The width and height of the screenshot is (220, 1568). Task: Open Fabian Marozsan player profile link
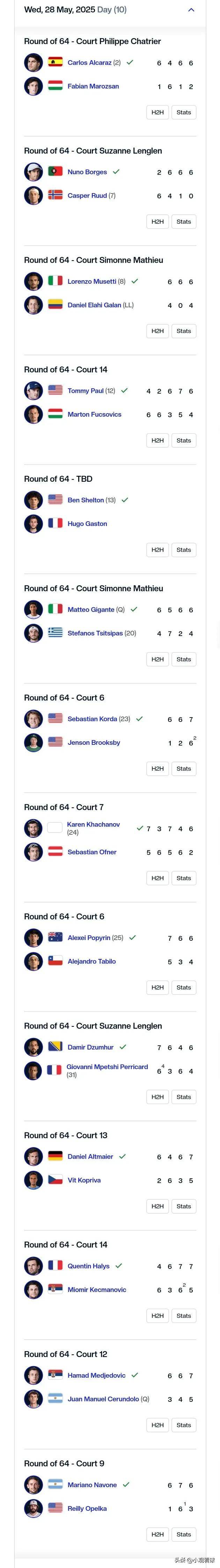click(93, 86)
